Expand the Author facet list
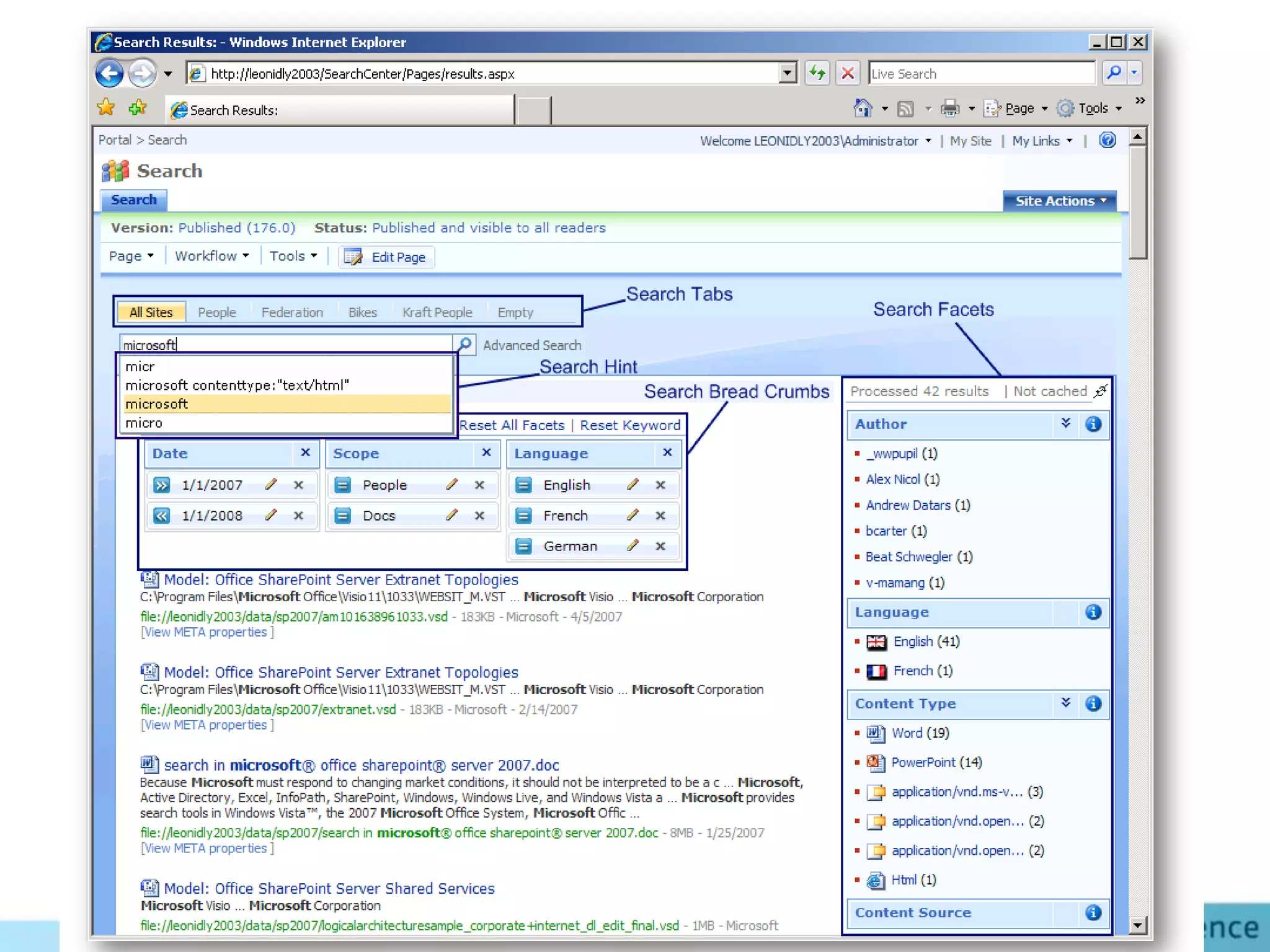 1066,423
